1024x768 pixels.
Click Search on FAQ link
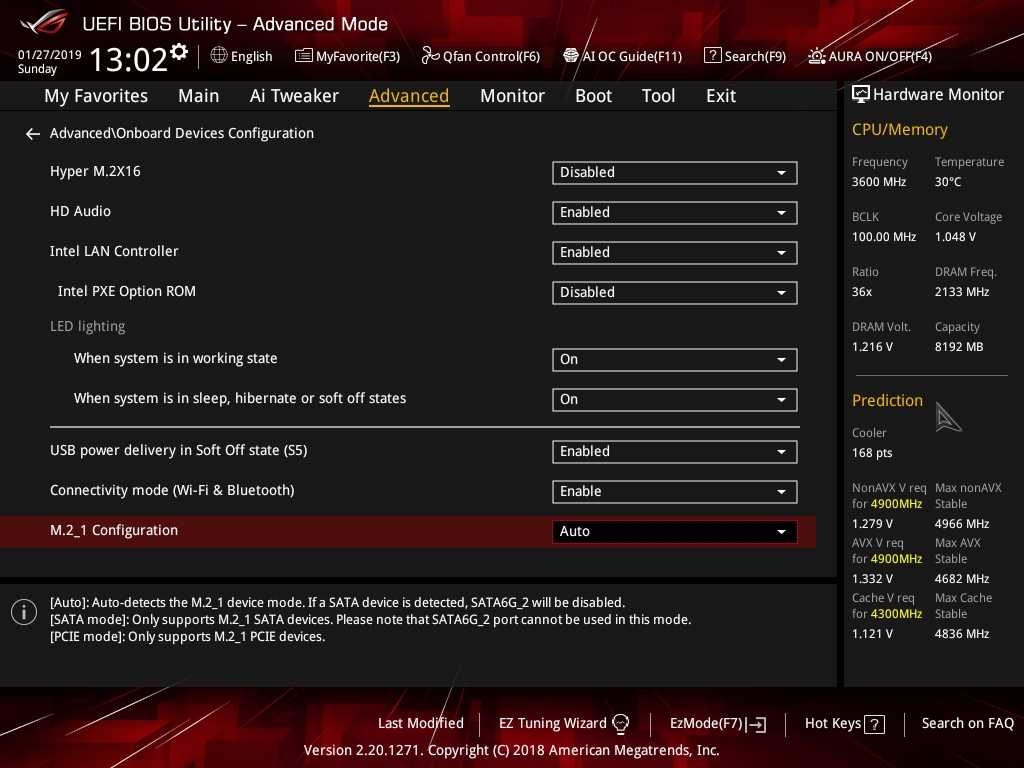pyautogui.click(x=967, y=723)
